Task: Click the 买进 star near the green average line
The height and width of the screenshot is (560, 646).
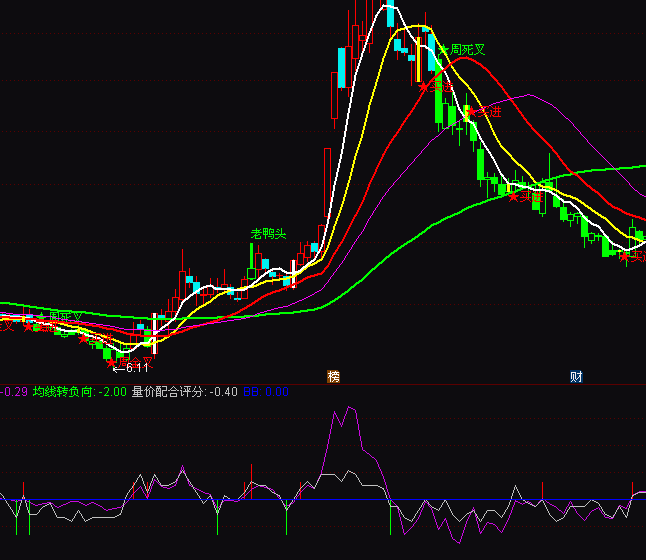Action: (515, 197)
